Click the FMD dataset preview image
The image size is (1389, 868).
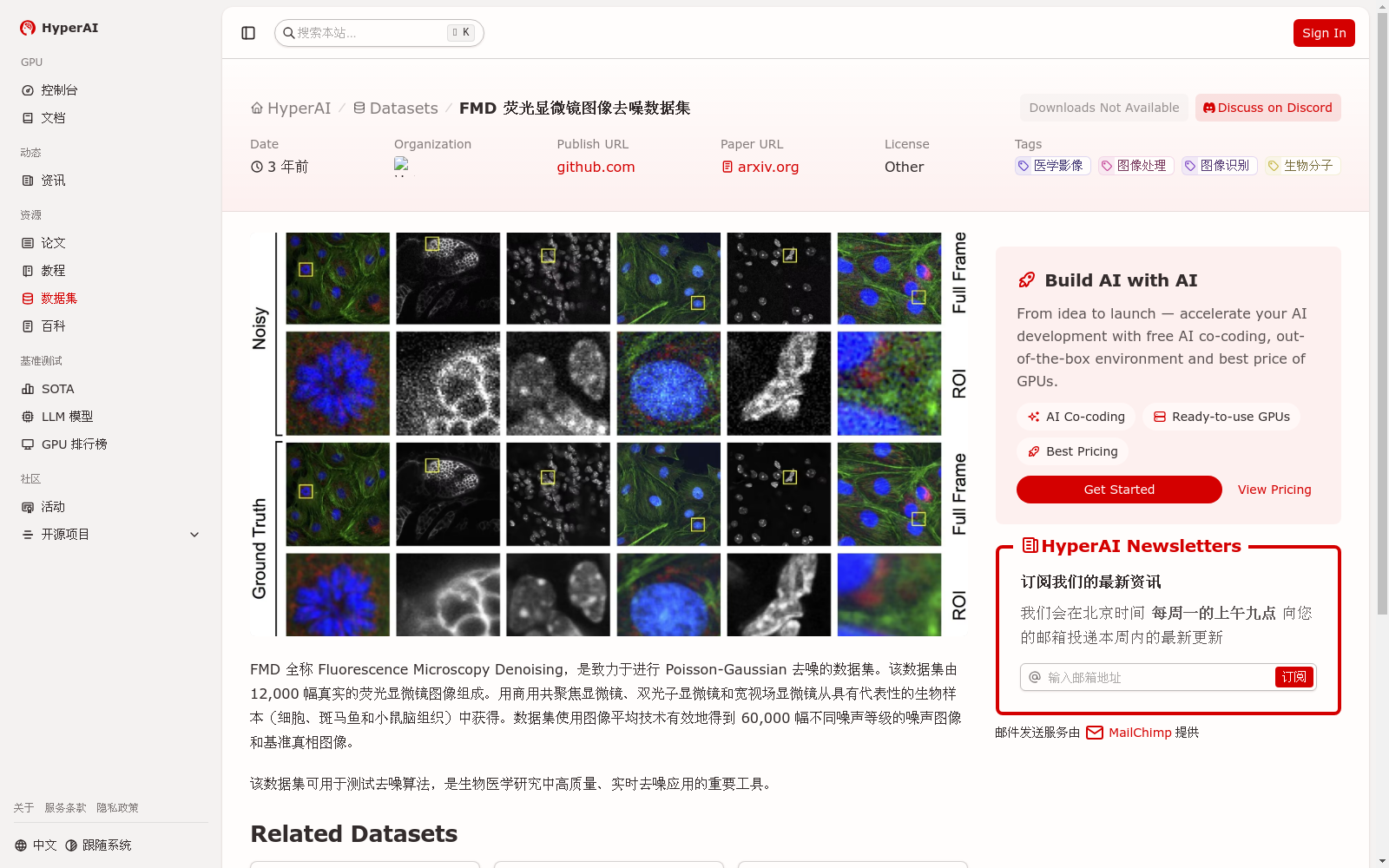click(609, 434)
